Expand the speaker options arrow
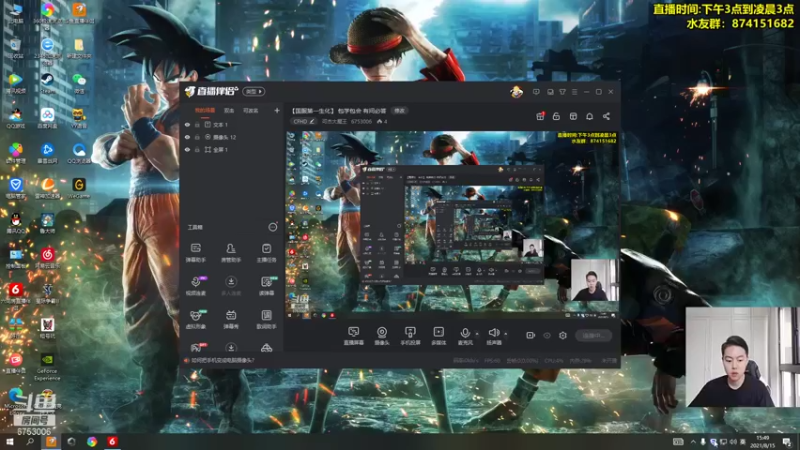800x450 pixels. pos(506,334)
